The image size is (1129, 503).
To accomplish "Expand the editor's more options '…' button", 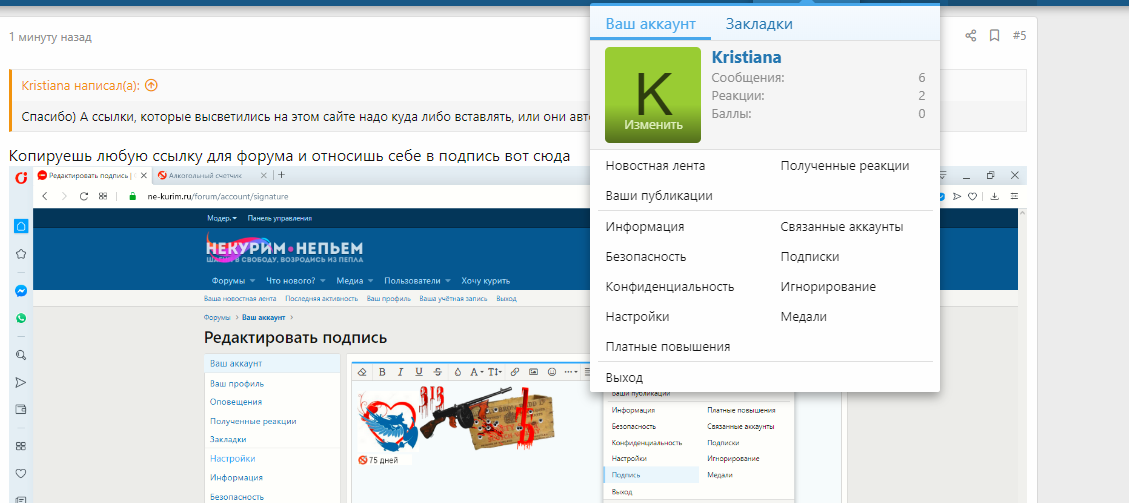I will click(x=571, y=372).
